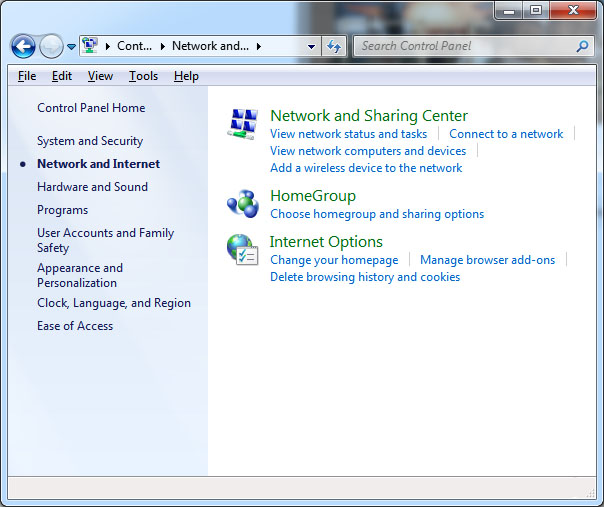Click the HomeGroup spheres icon
The image size is (604, 507).
(x=242, y=204)
